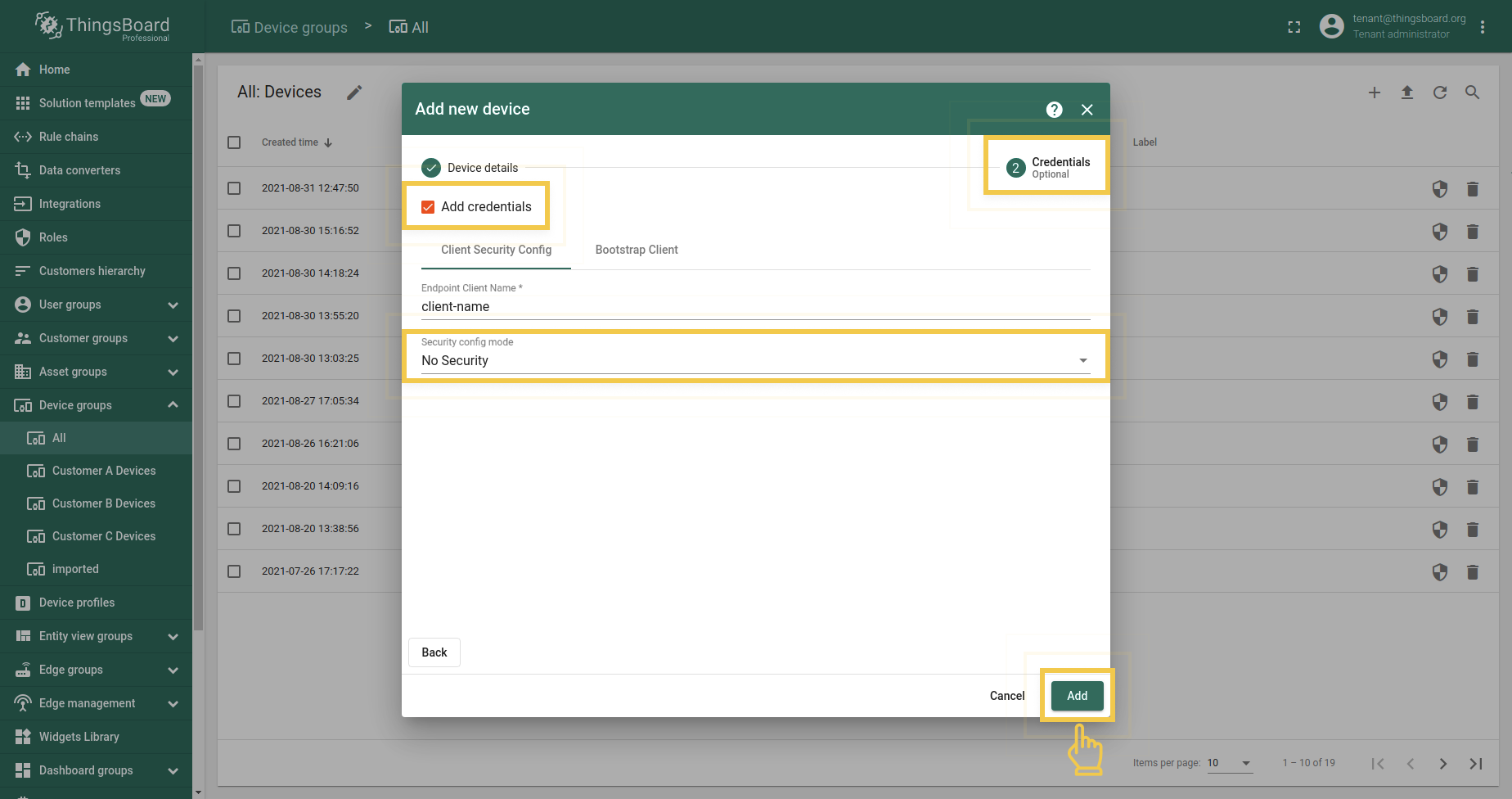Delete the 2021-08-31 12:47:50 device
The image size is (1512, 799).
pyautogui.click(x=1473, y=189)
